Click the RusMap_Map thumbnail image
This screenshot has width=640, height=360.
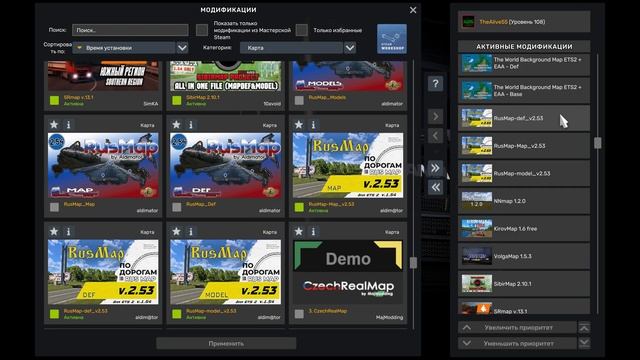103,165
